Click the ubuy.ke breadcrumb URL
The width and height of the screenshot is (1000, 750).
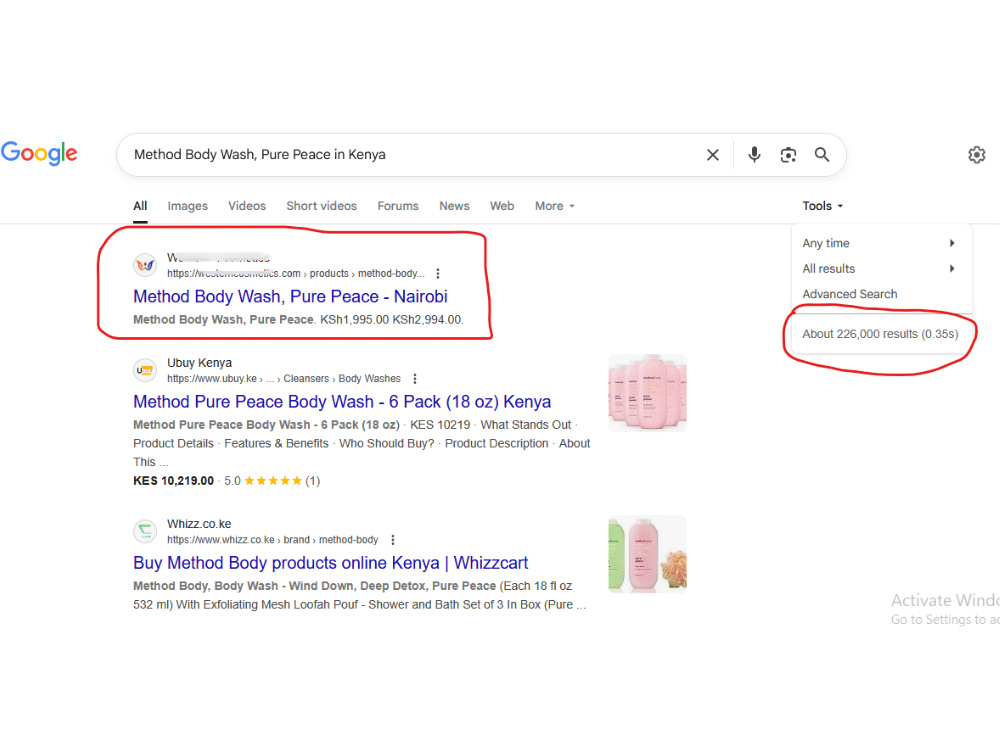click(284, 379)
